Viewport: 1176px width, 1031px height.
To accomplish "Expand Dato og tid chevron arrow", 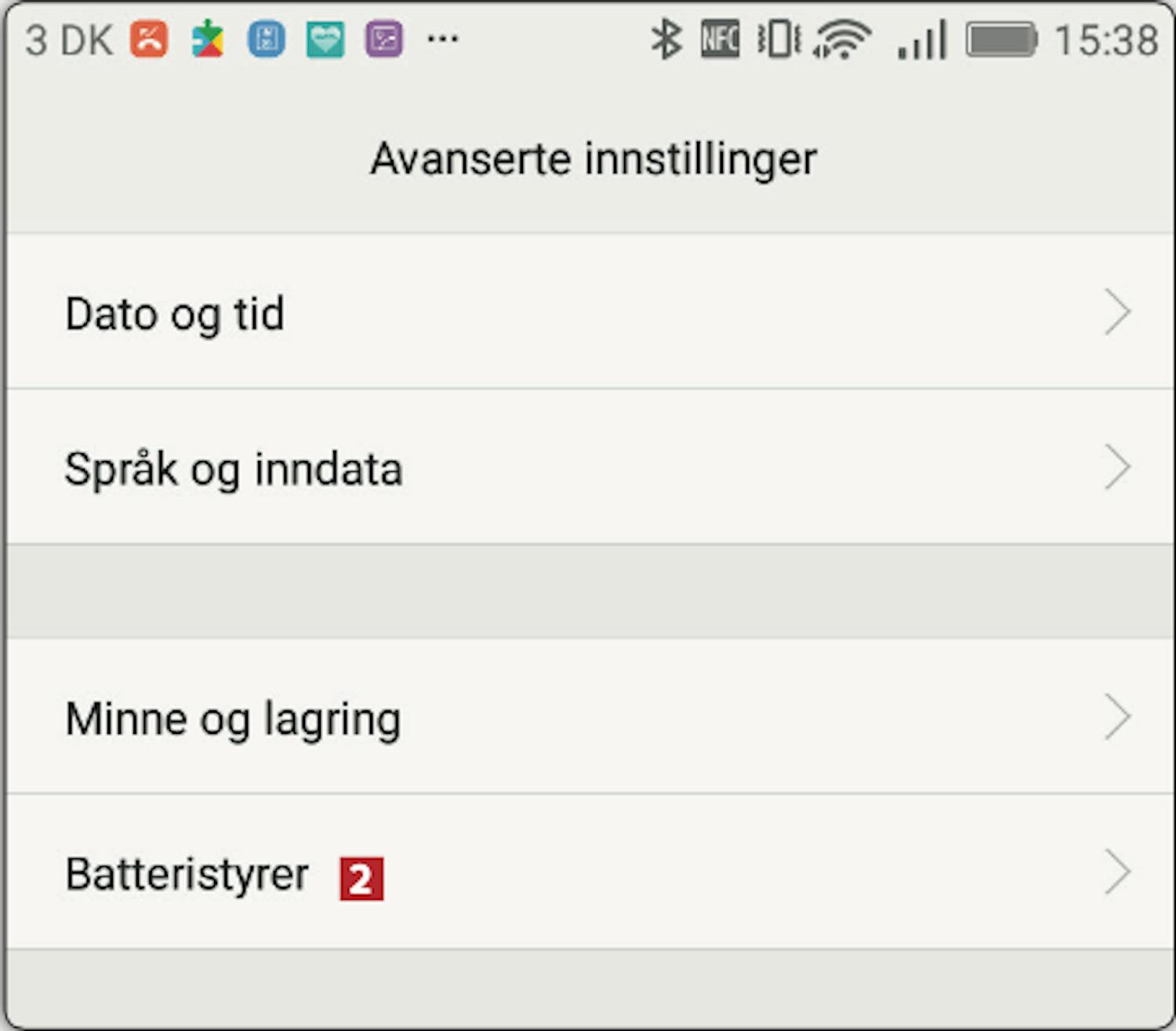I will (x=1117, y=311).
